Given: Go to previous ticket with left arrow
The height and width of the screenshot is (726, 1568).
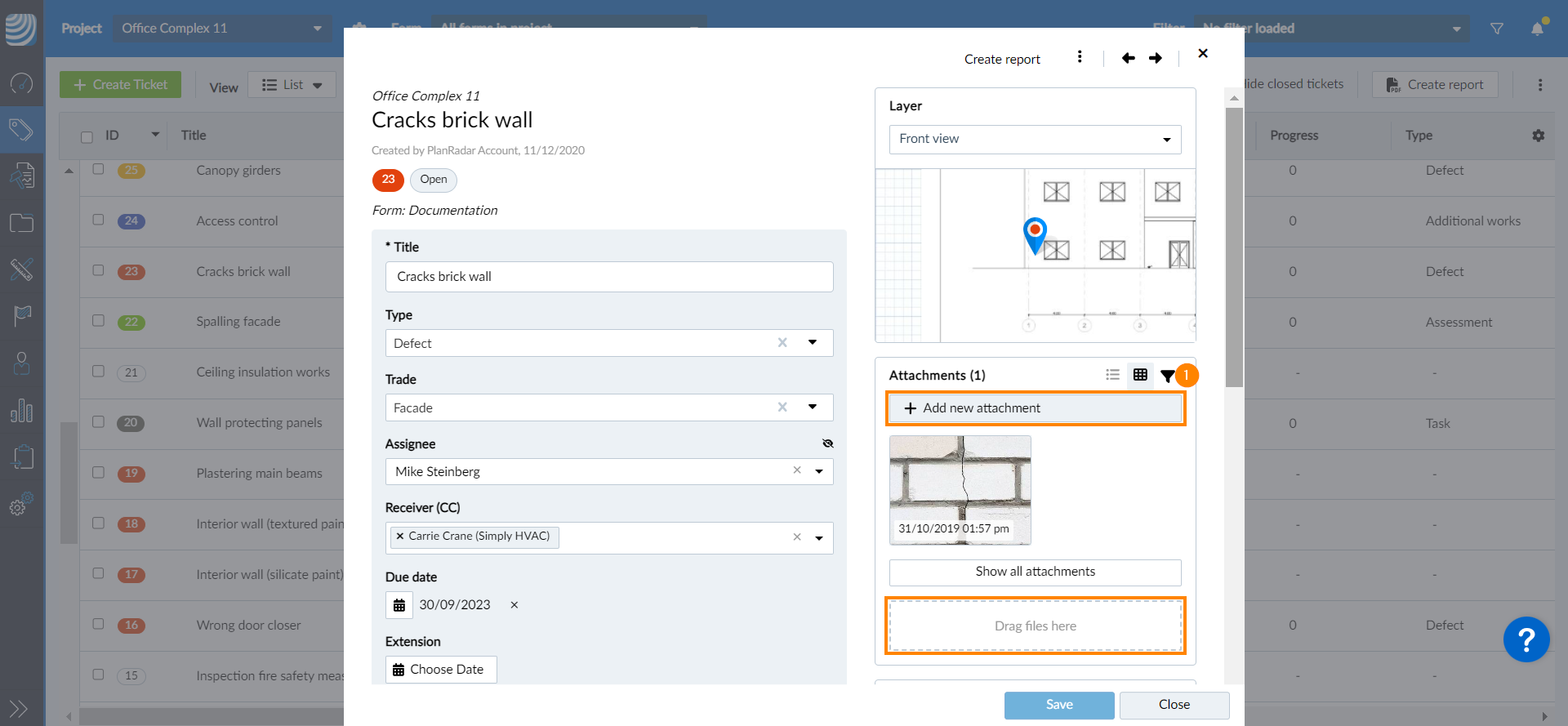Looking at the screenshot, I should click(x=1128, y=58).
